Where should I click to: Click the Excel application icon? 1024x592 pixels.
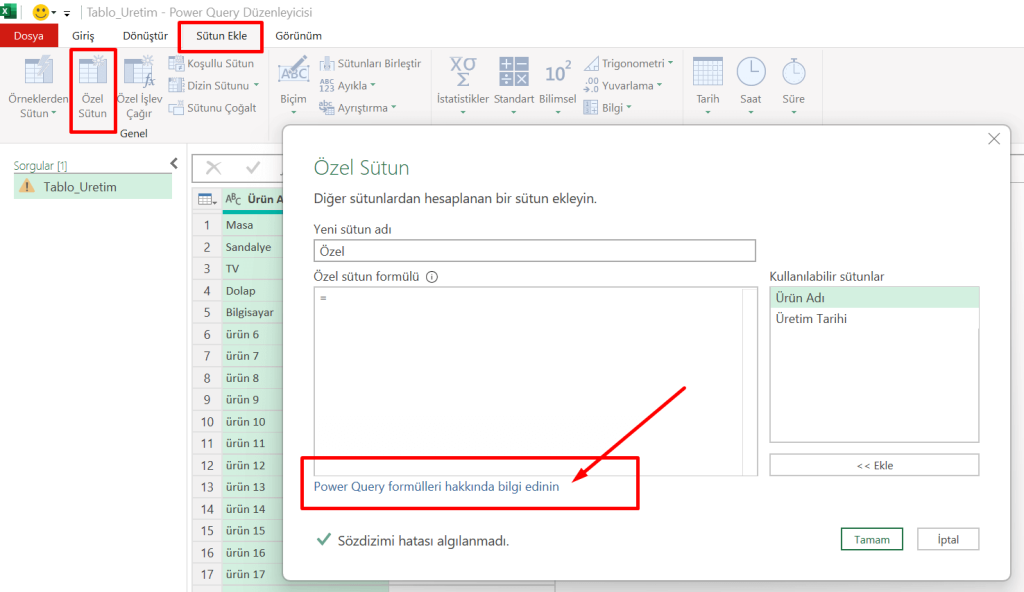point(8,11)
